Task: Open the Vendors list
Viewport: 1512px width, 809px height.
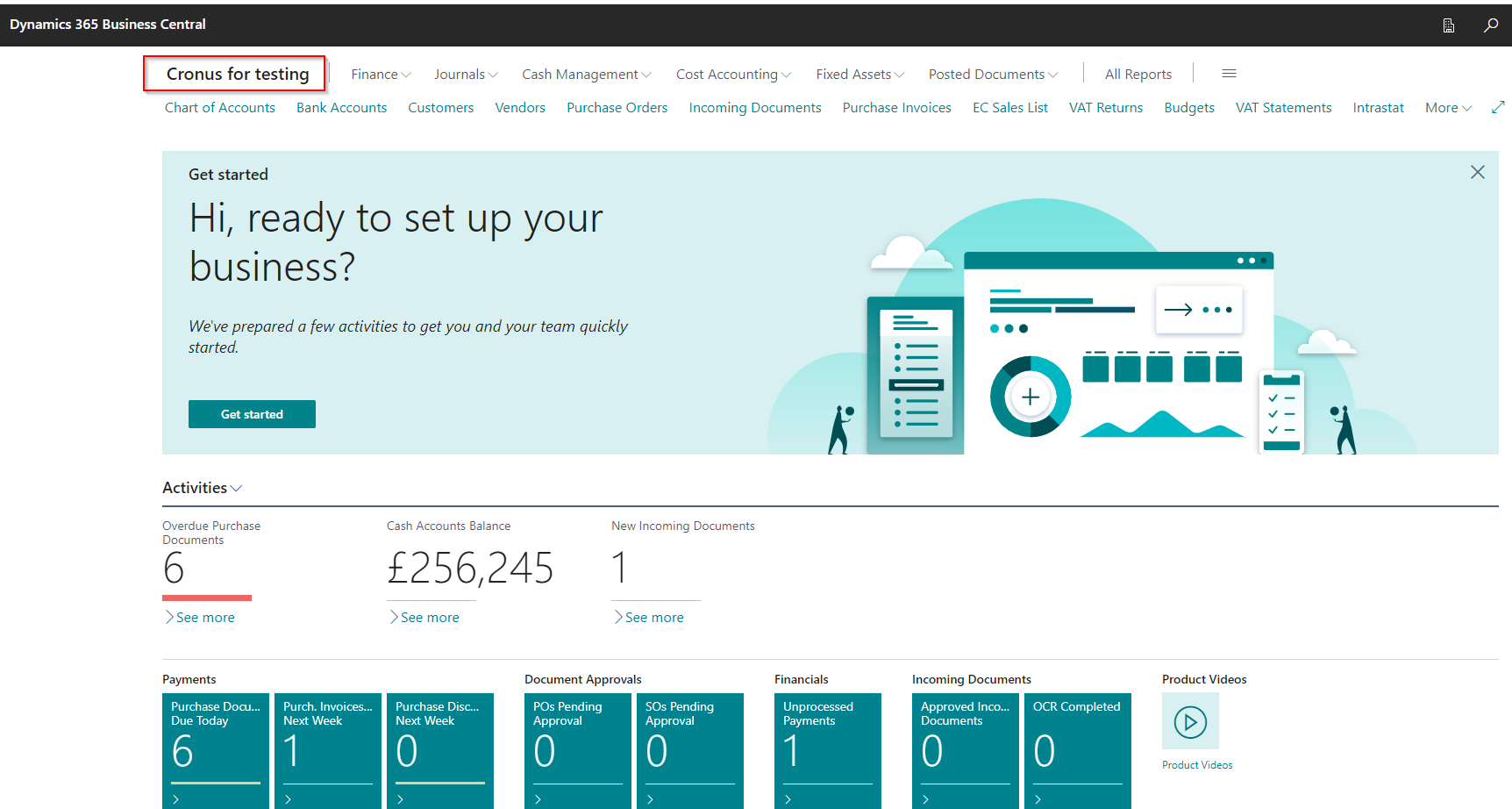Action: 520,108
